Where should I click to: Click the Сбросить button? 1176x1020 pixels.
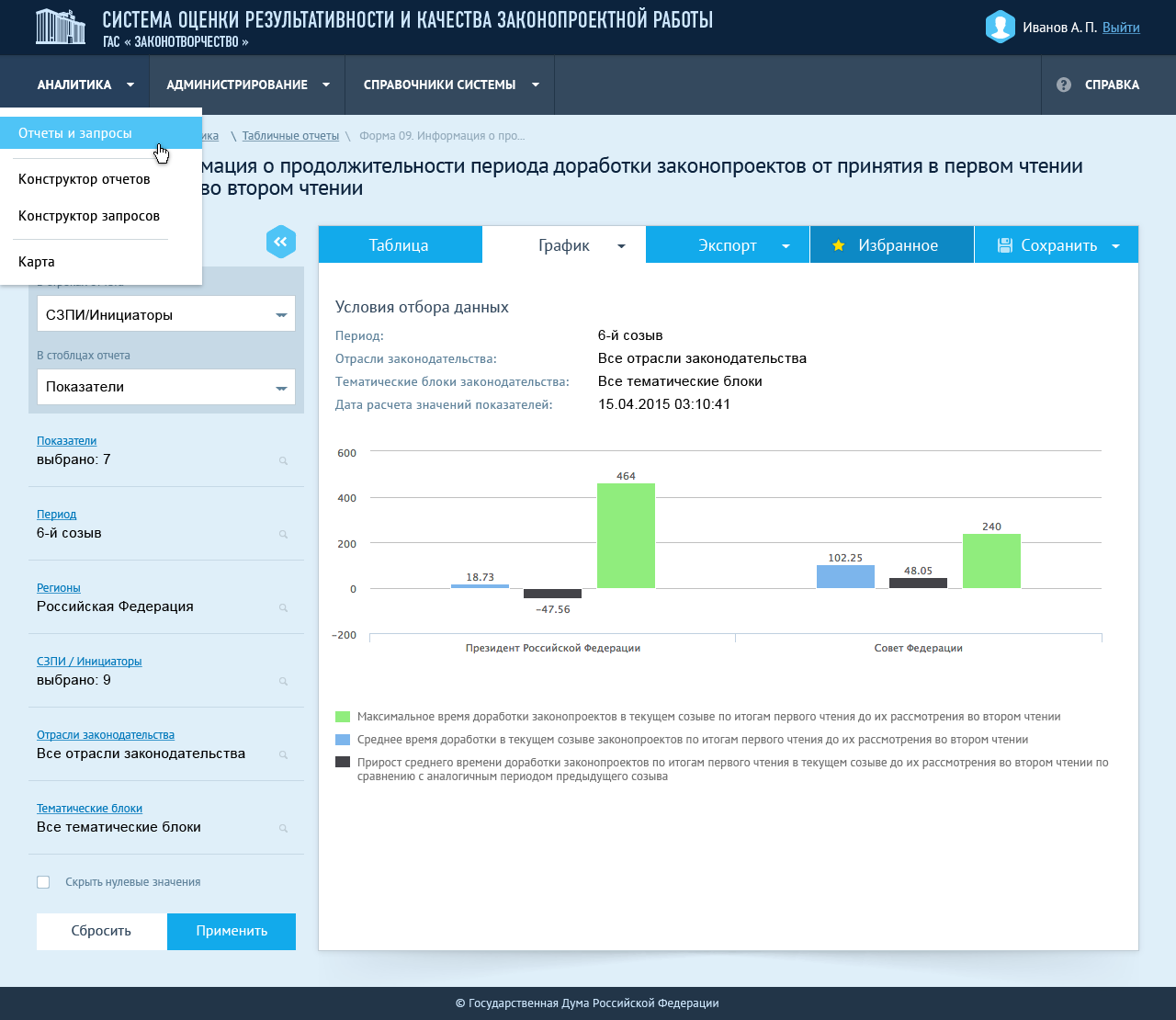(x=101, y=931)
